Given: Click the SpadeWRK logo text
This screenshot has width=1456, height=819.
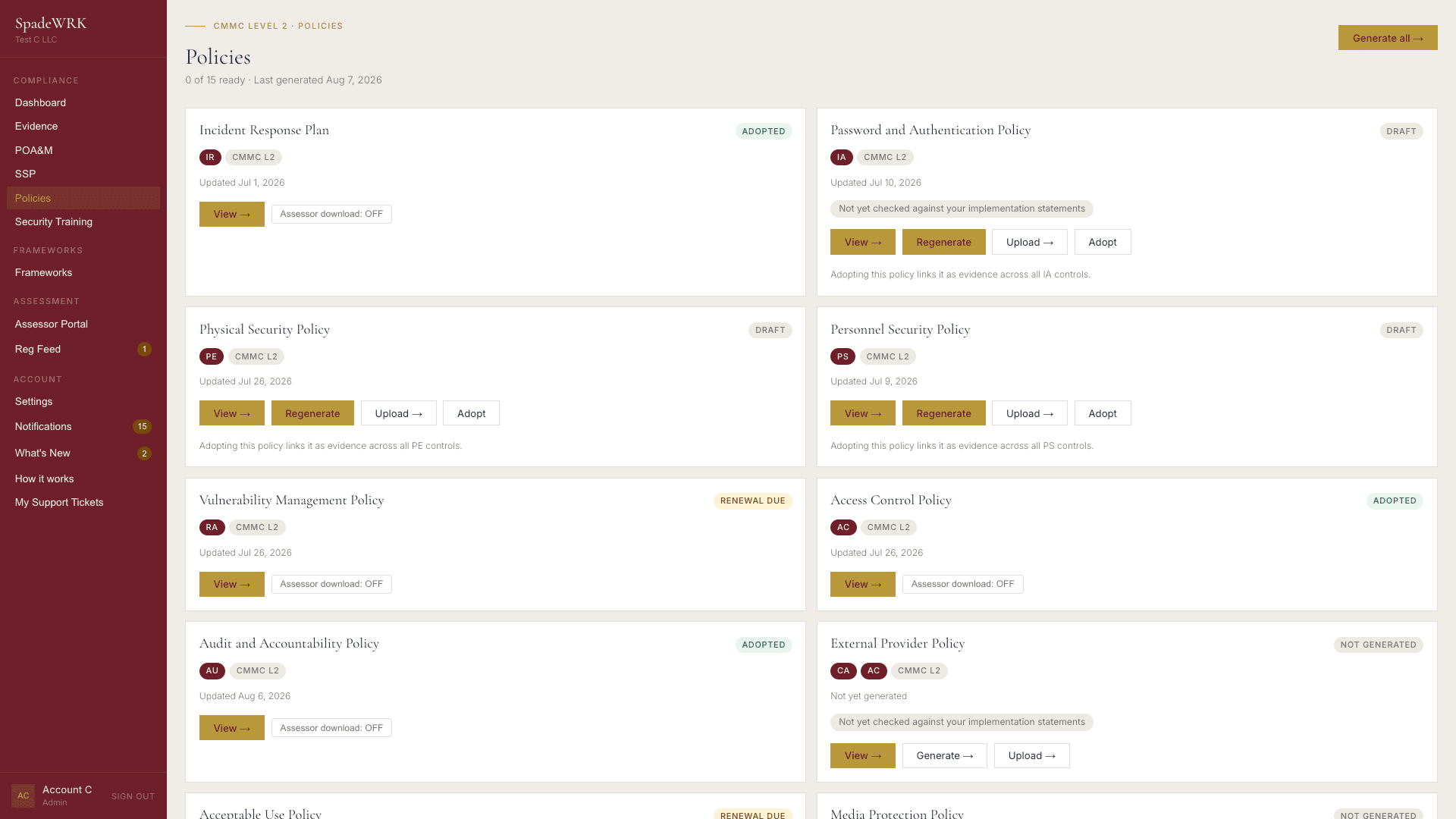Looking at the screenshot, I should (51, 24).
